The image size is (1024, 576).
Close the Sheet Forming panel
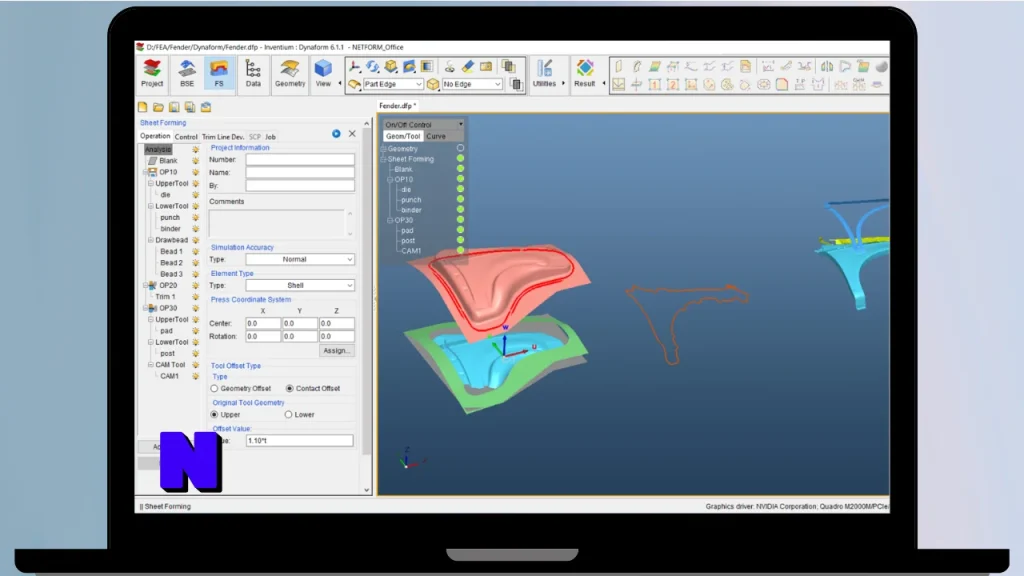coord(352,134)
